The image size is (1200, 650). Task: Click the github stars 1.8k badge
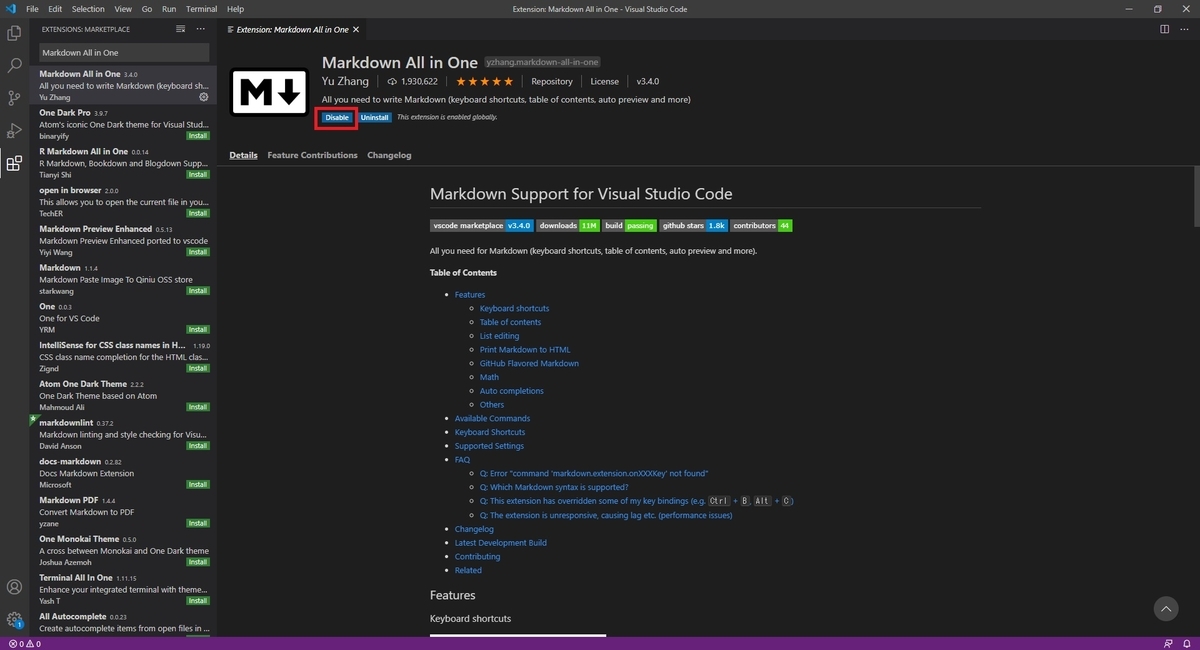pos(693,226)
